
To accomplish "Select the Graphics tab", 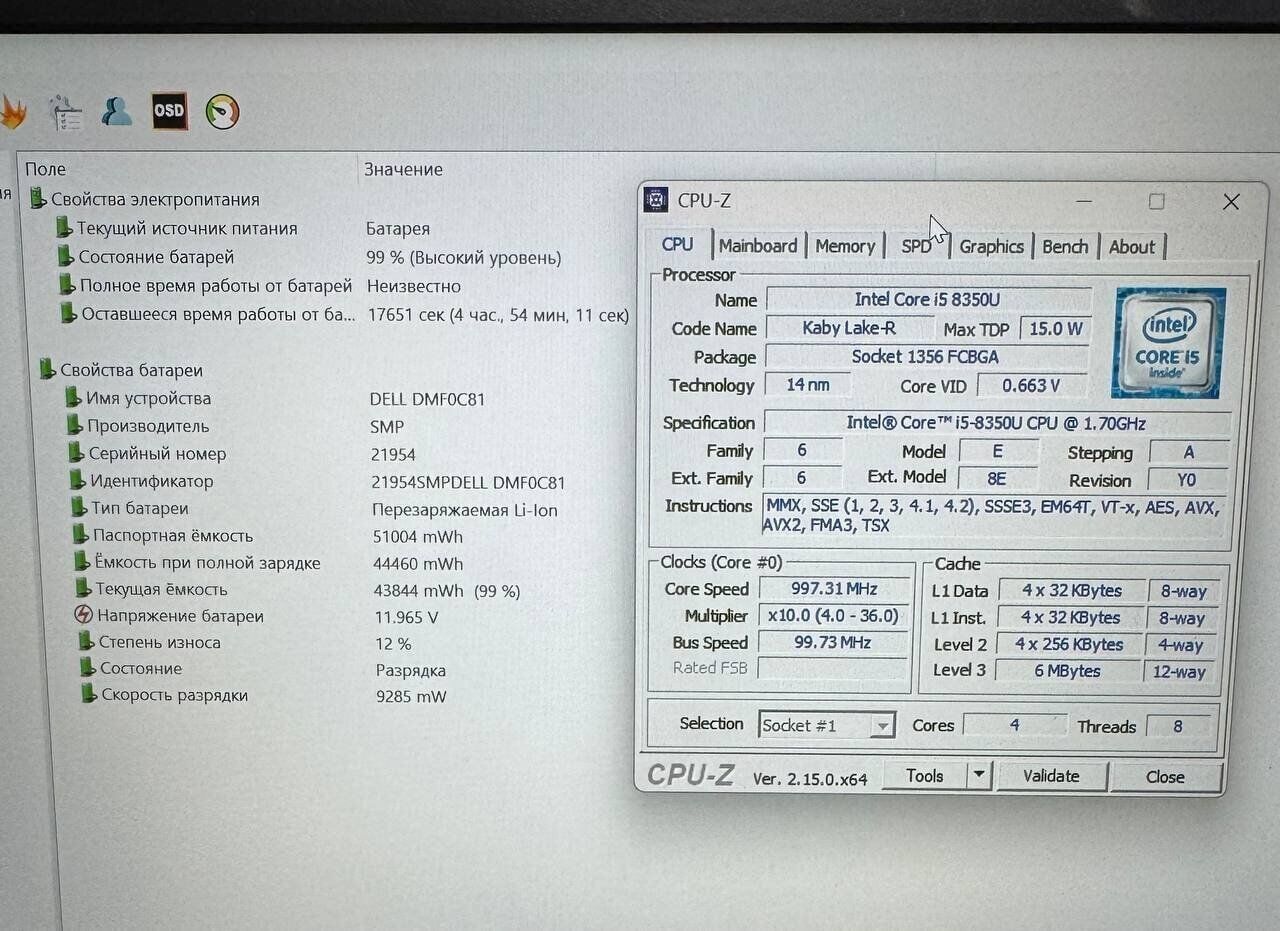I will (991, 247).
